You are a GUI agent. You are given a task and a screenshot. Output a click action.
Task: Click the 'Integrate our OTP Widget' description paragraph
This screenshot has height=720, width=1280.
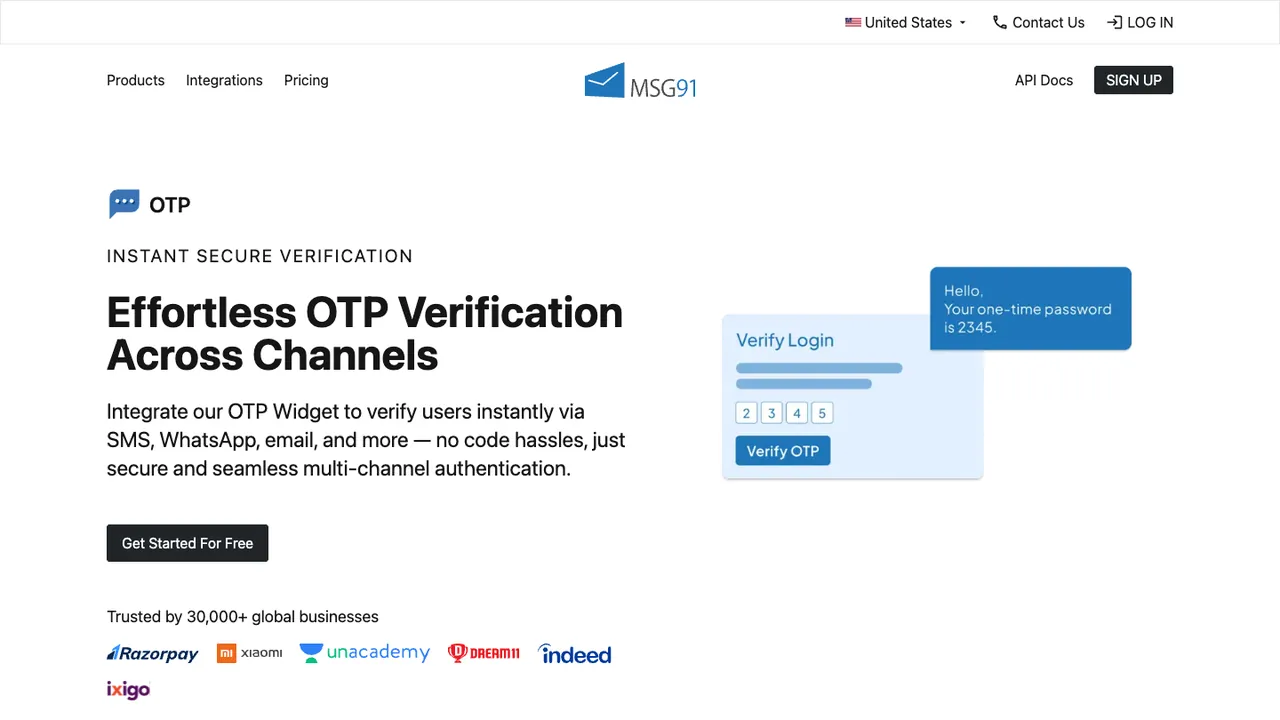point(366,440)
